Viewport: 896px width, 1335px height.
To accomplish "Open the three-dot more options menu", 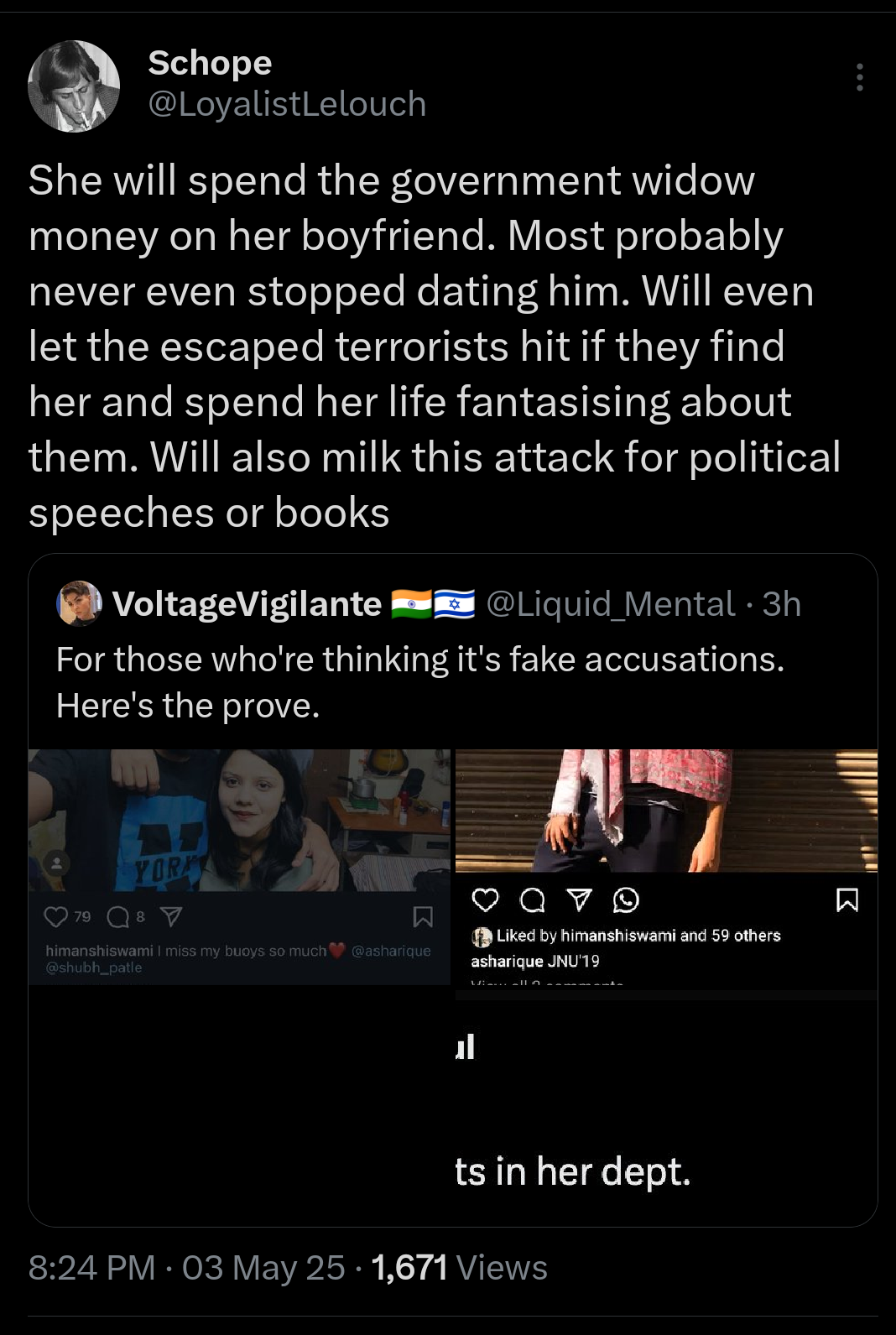I will [859, 77].
